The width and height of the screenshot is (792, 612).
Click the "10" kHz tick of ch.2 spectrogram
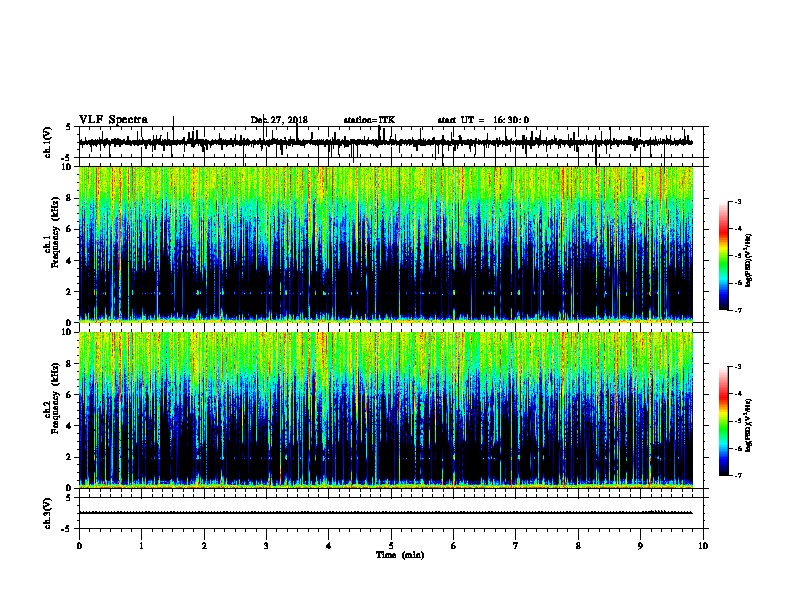tap(68, 332)
